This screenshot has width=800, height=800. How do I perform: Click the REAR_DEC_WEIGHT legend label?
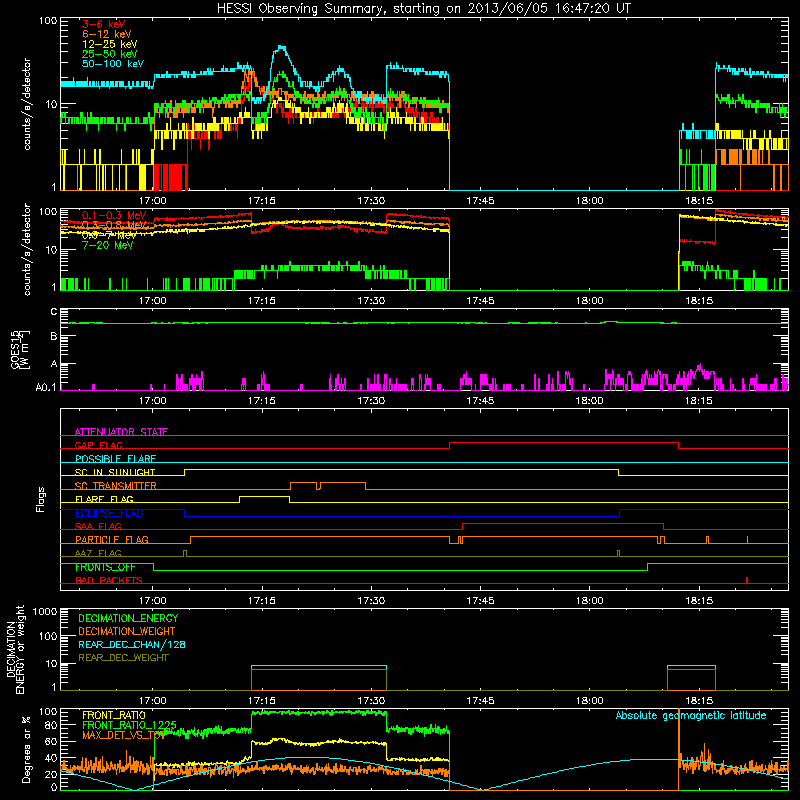pos(123,658)
